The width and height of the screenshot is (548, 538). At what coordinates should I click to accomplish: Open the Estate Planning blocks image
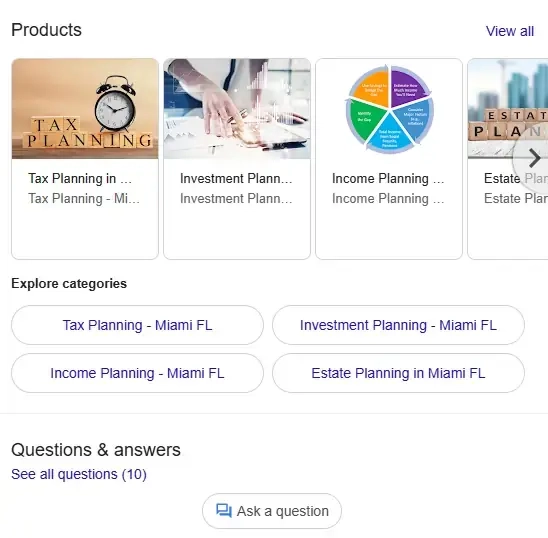tap(508, 109)
